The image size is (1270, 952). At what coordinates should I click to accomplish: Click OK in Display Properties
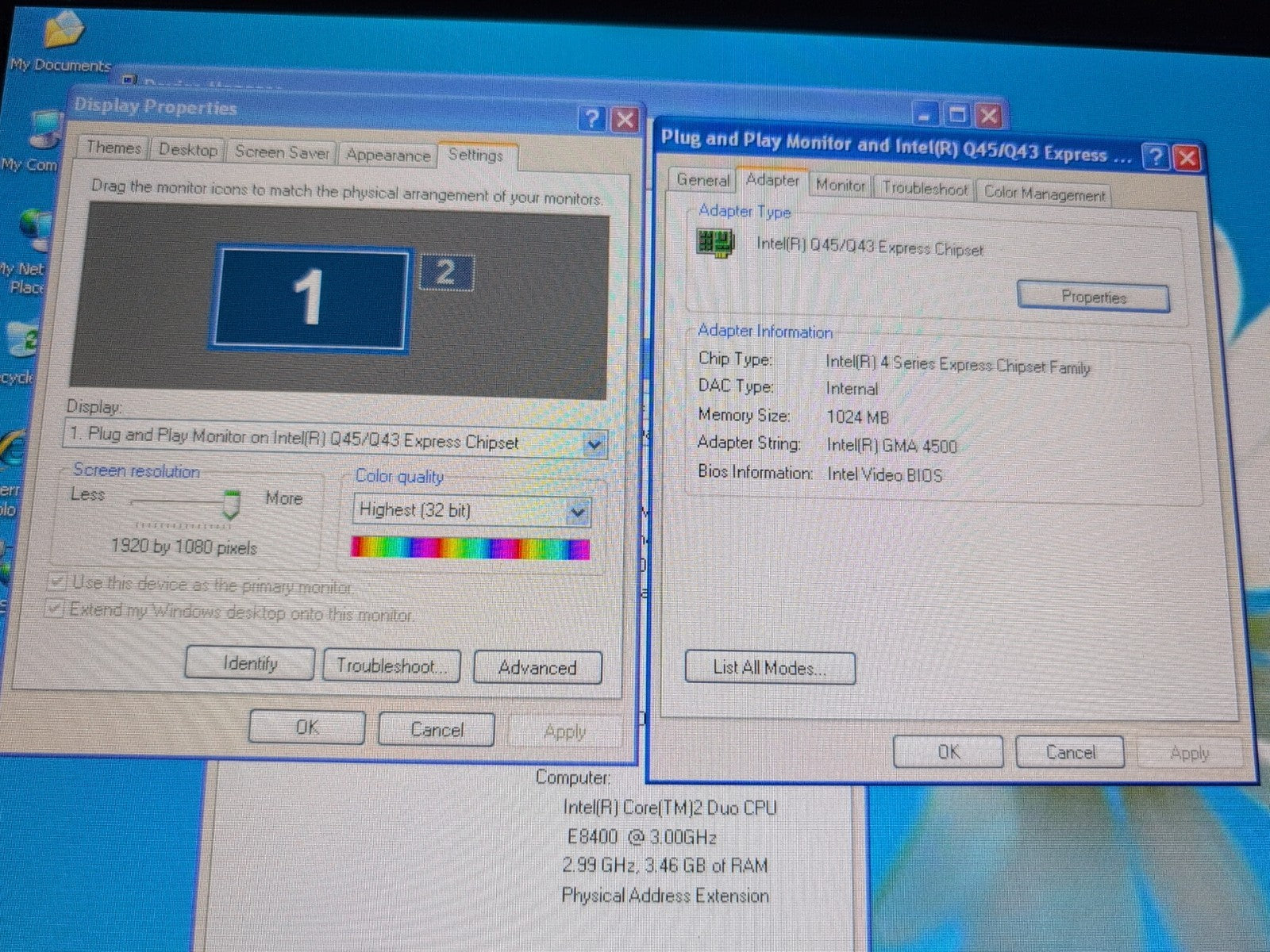pyautogui.click(x=307, y=727)
